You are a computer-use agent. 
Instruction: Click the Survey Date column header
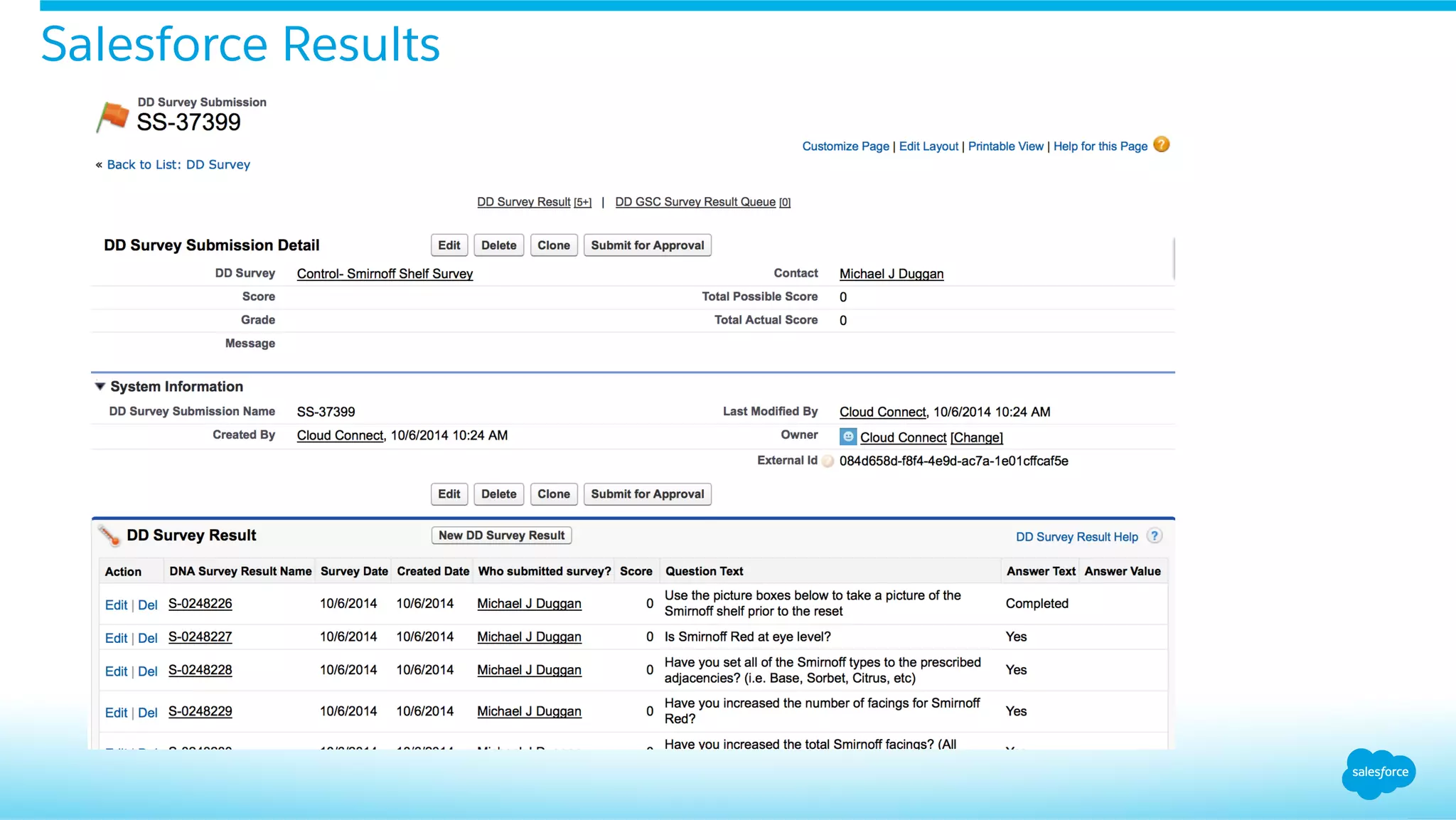(x=354, y=571)
